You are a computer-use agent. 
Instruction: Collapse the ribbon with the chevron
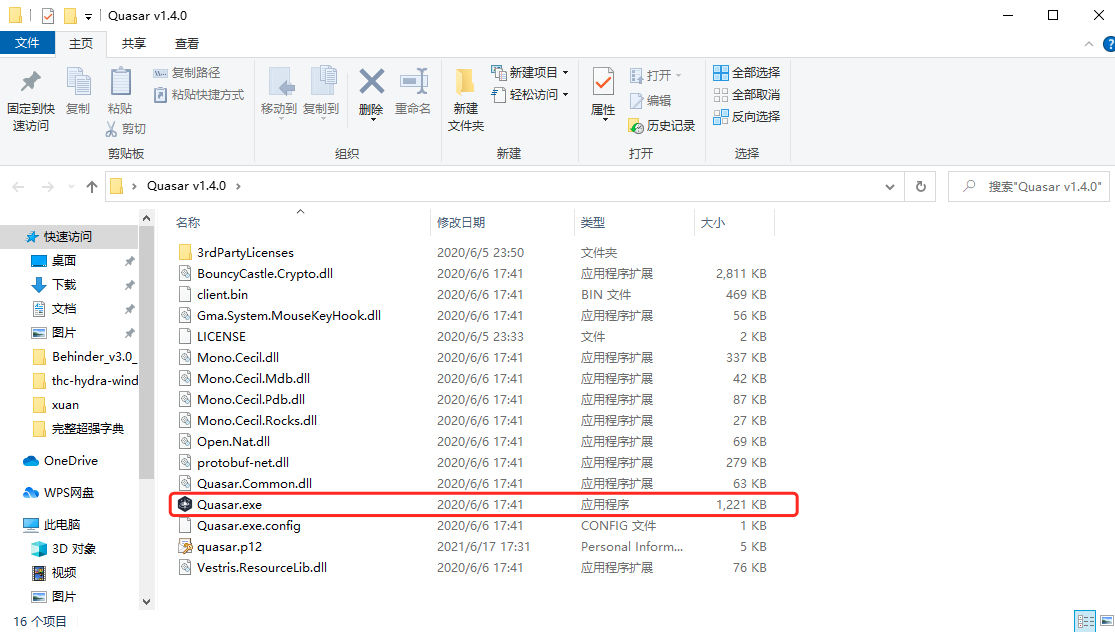1088,43
